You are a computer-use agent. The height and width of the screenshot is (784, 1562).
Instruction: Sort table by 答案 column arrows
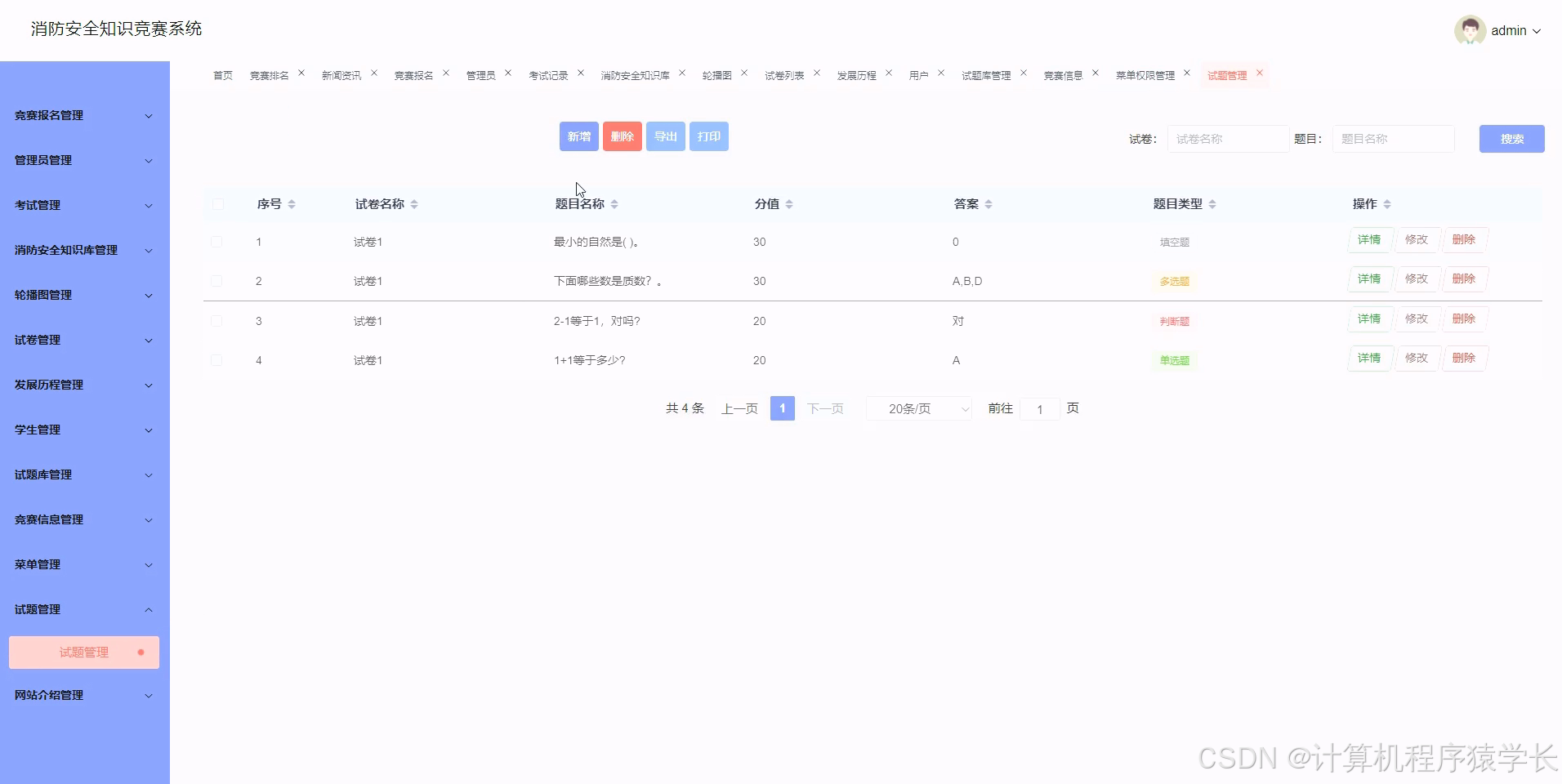989,204
